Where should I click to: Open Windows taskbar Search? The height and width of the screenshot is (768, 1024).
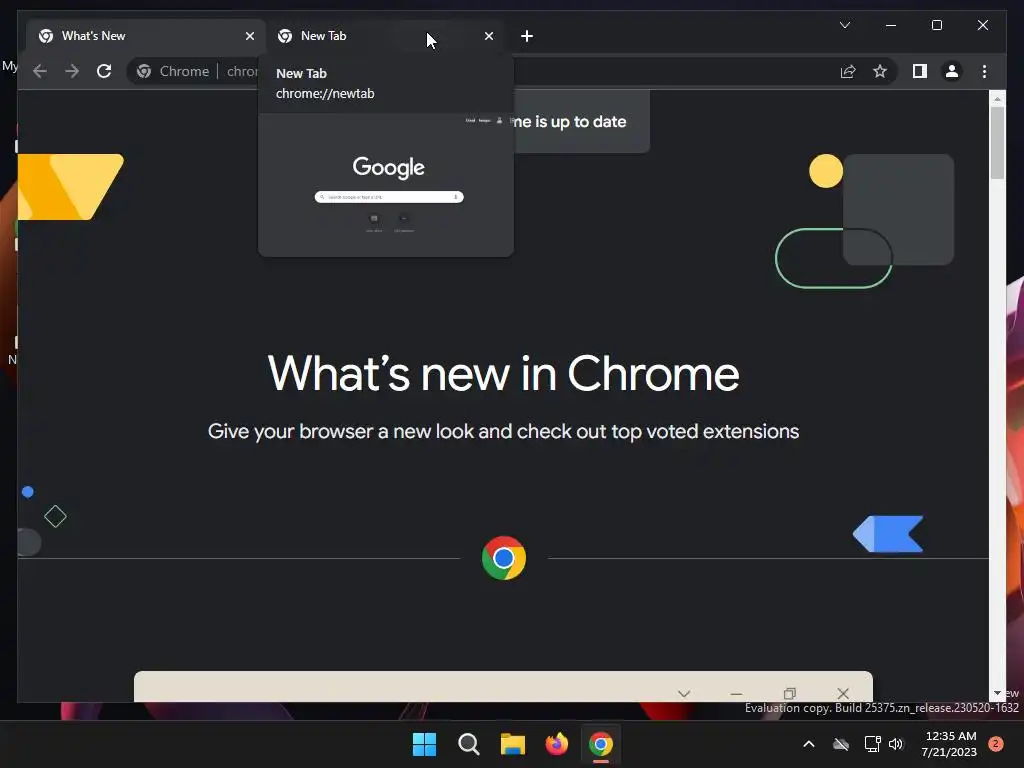click(468, 744)
